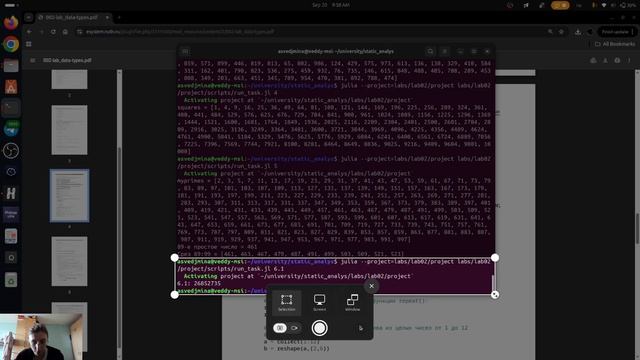This screenshot has height=360, width=640.
Task: Open browser downloads
Action: click(578, 31)
